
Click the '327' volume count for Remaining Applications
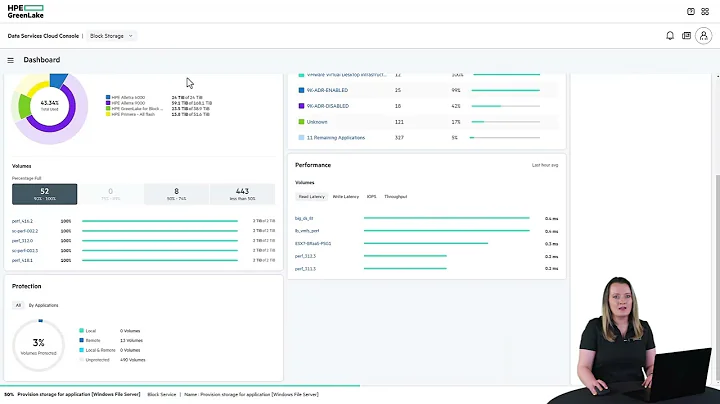399,138
